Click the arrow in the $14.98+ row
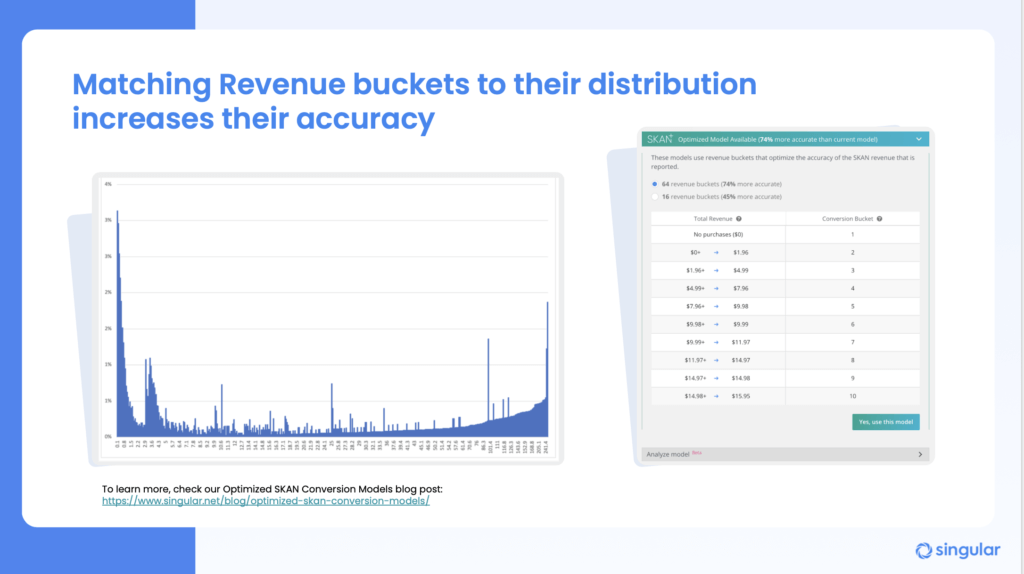 point(716,396)
